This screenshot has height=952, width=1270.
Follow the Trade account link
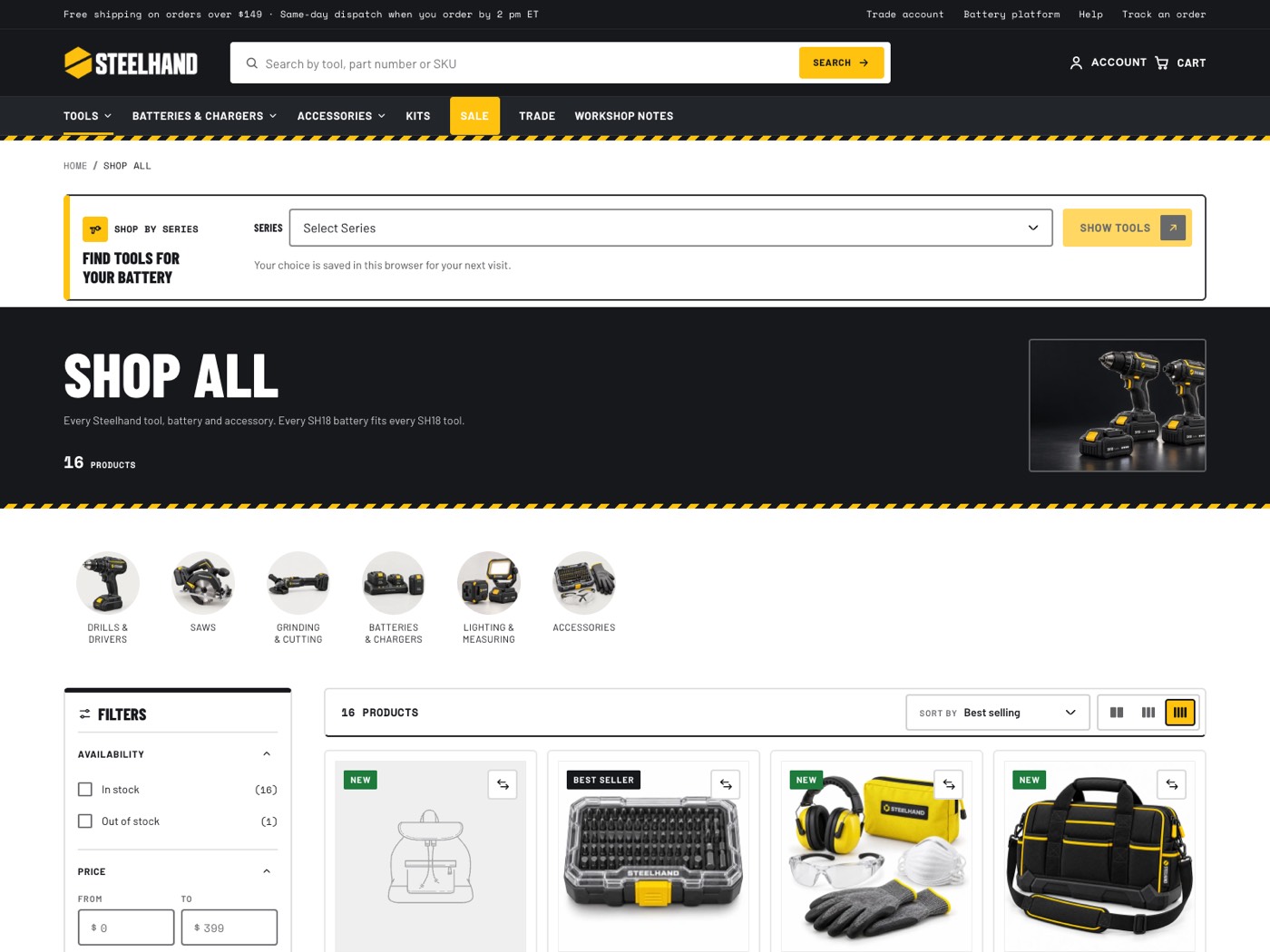tap(904, 15)
